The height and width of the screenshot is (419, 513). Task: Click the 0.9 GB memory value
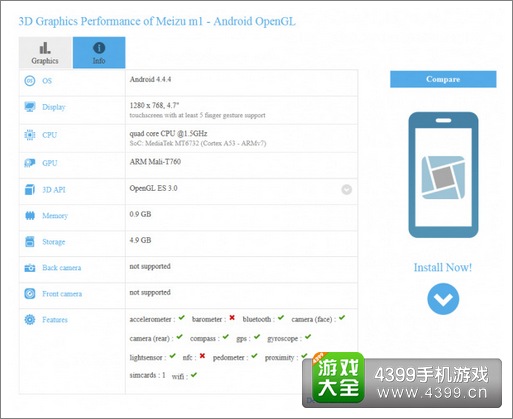tap(140, 214)
